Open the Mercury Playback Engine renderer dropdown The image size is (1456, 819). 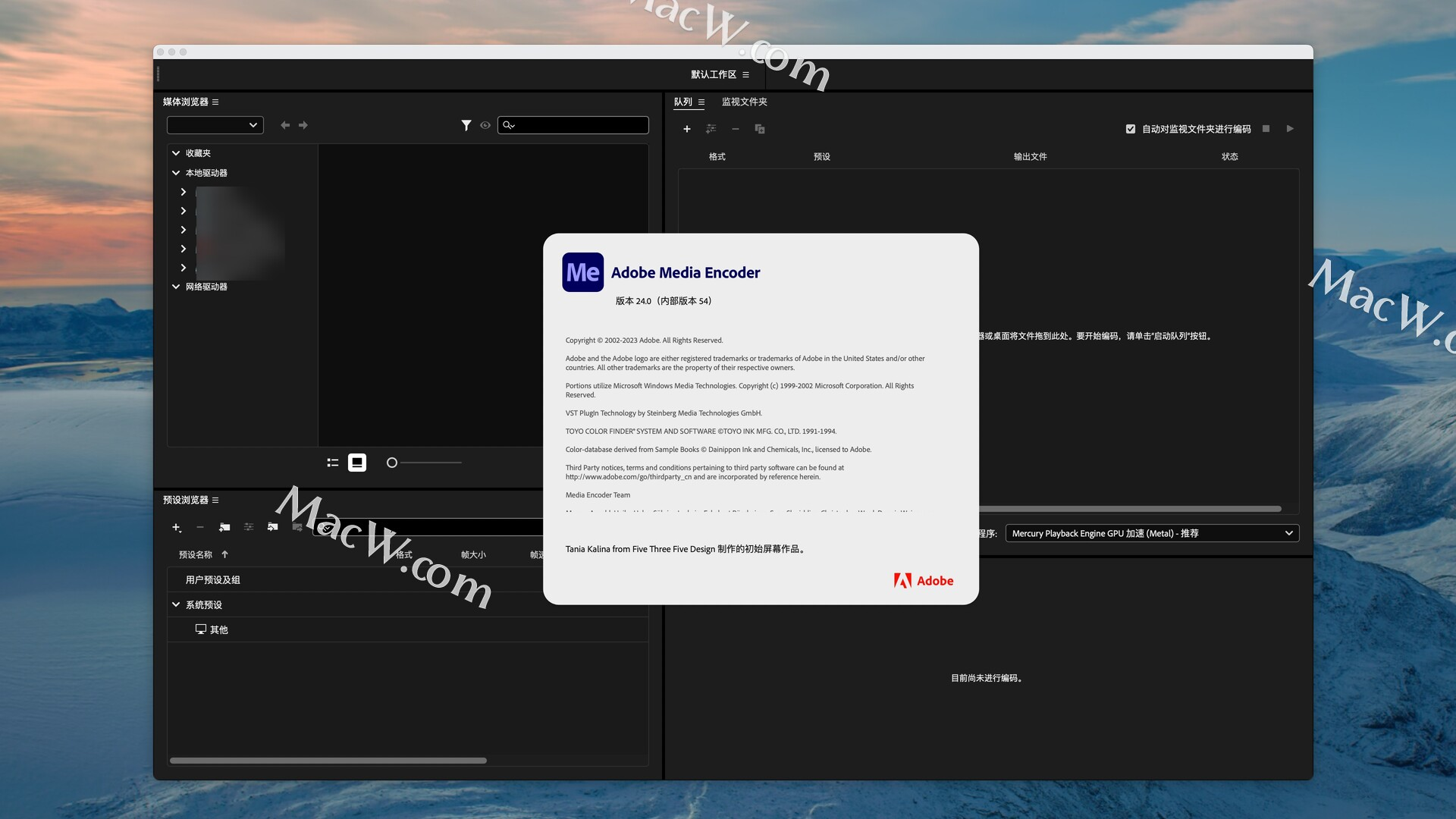point(1152,533)
